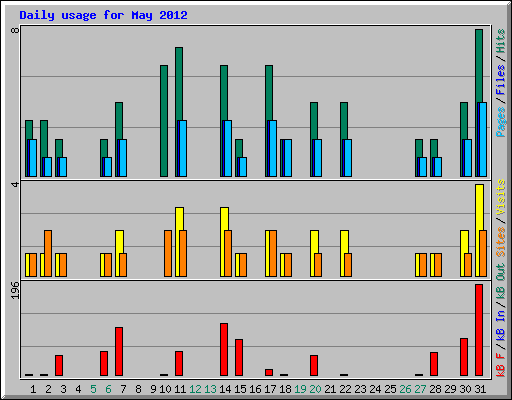Click the red kB bar on day 28
Screen dimensions: 512x400
coord(434,364)
